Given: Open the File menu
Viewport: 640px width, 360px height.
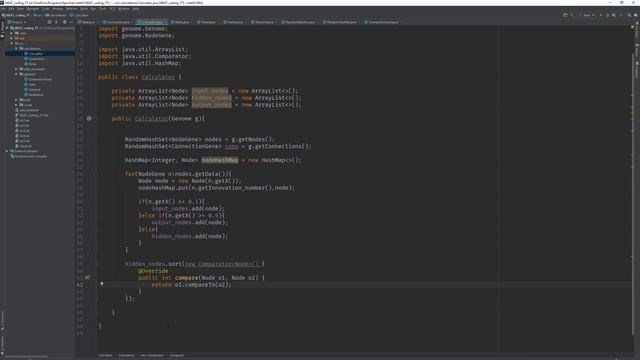Looking at the screenshot, I should click(x=3, y=9).
